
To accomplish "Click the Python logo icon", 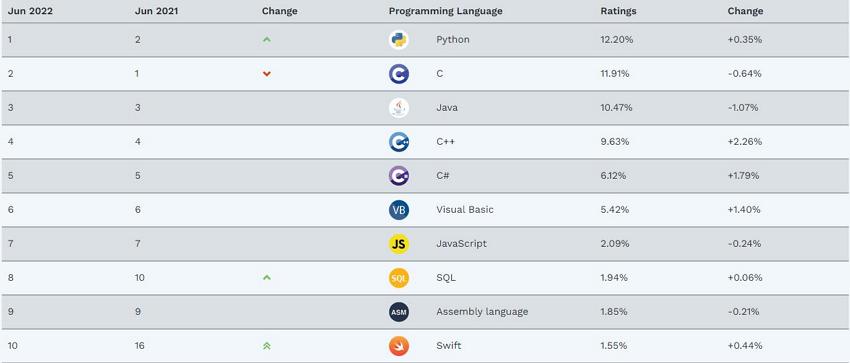I will pos(398,40).
